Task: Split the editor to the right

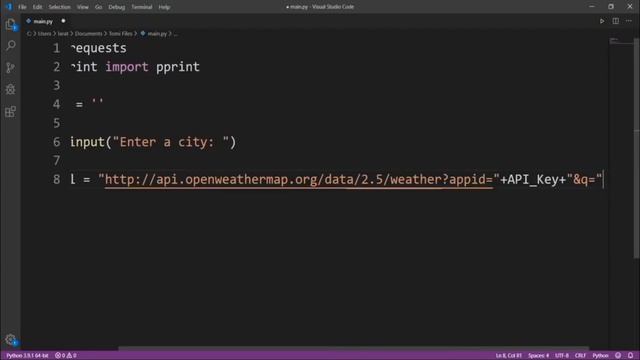Action: point(616,21)
